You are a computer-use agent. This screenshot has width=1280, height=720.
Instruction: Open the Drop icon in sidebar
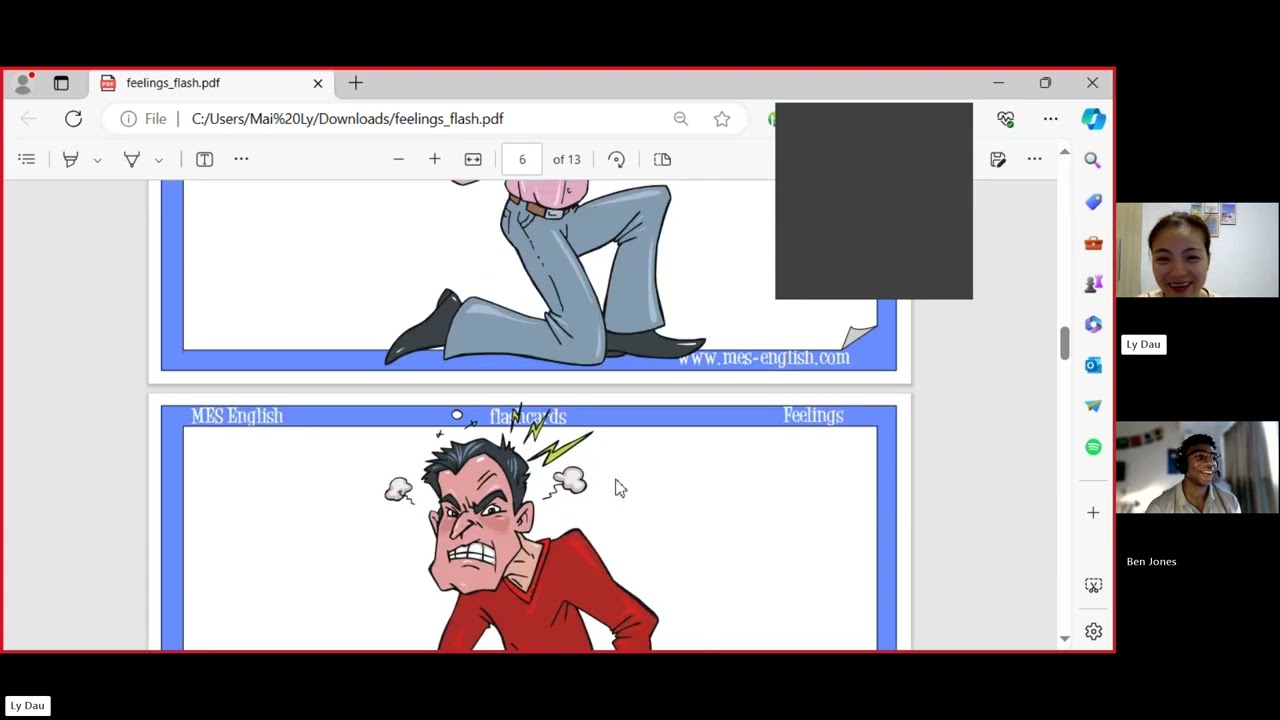[x=1093, y=406]
